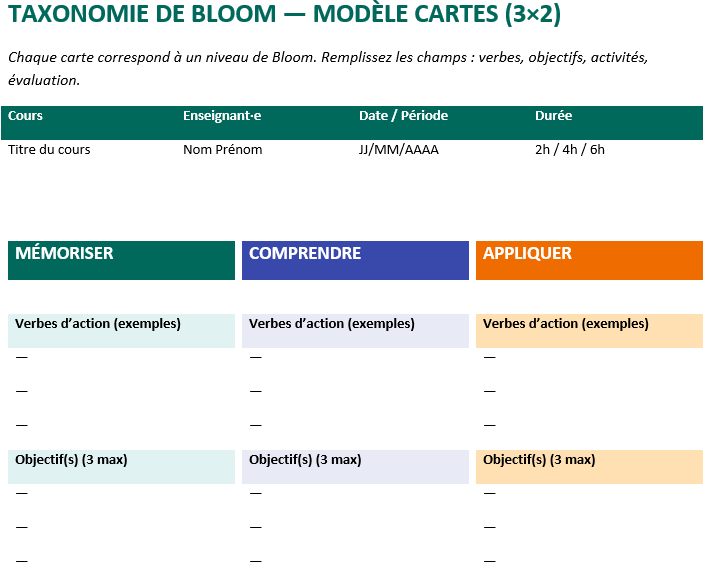718x582 pixels.
Task: Select the 'JJ/MM/AAAA' date cell
Action: click(398, 150)
